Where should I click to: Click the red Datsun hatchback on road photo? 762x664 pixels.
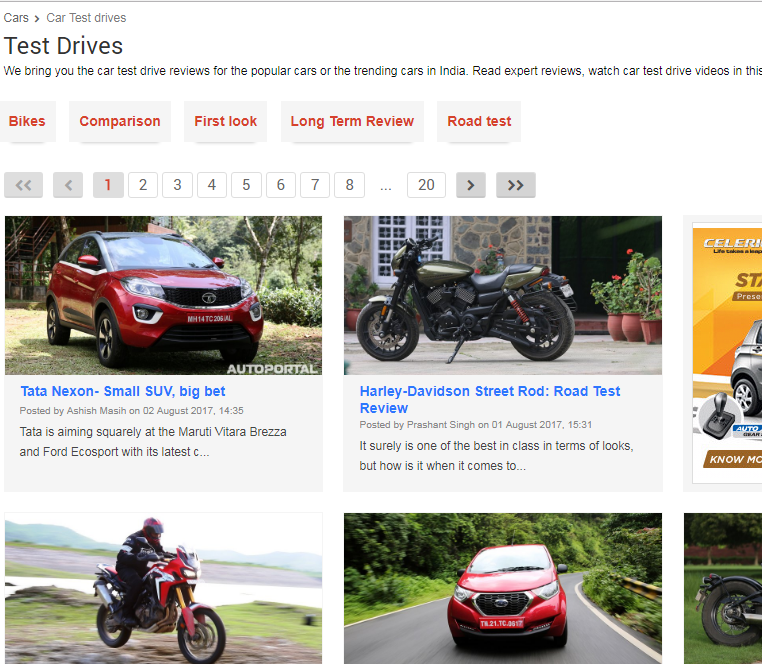(503, 589)
